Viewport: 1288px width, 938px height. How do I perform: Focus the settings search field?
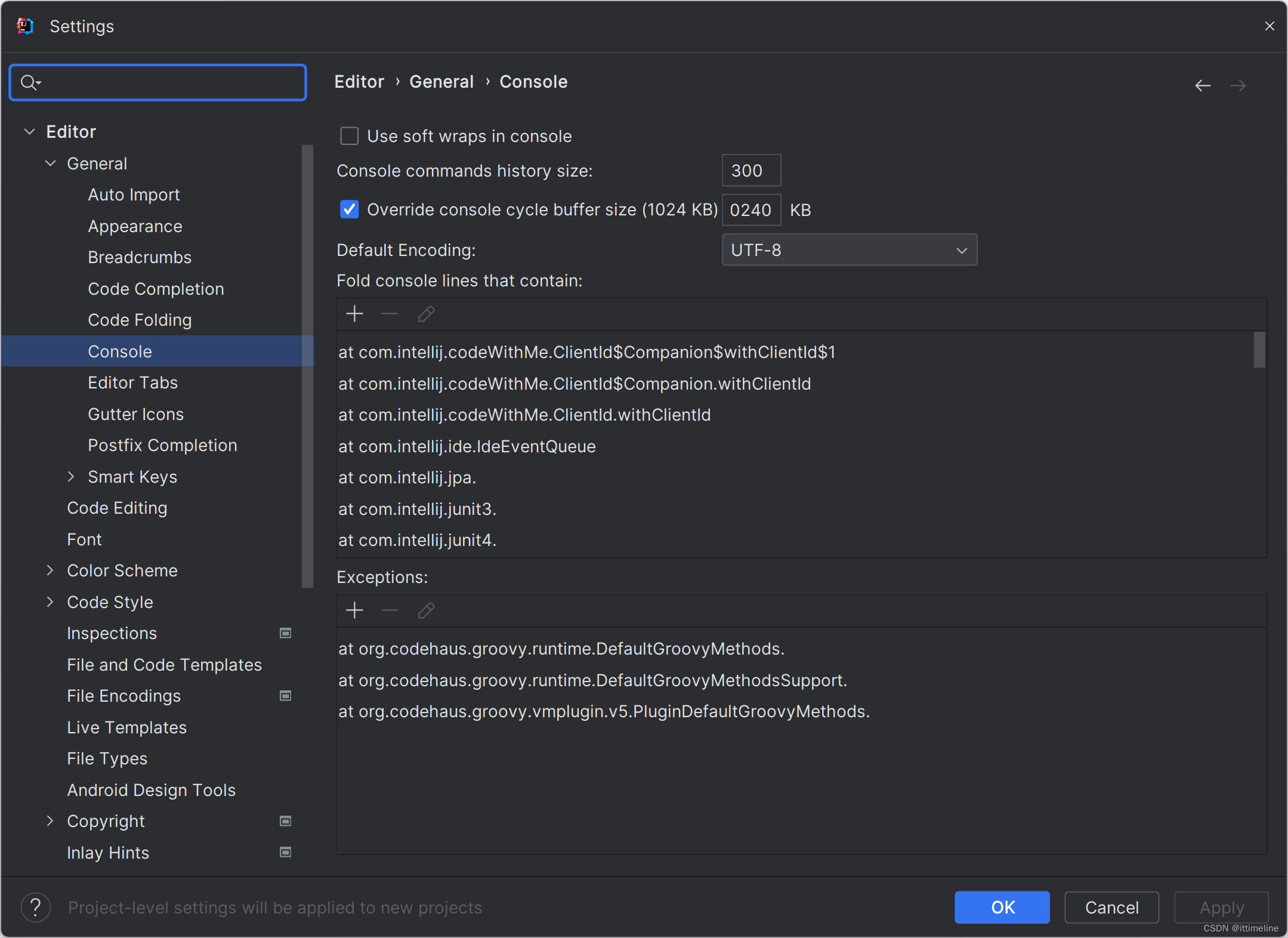158,82
